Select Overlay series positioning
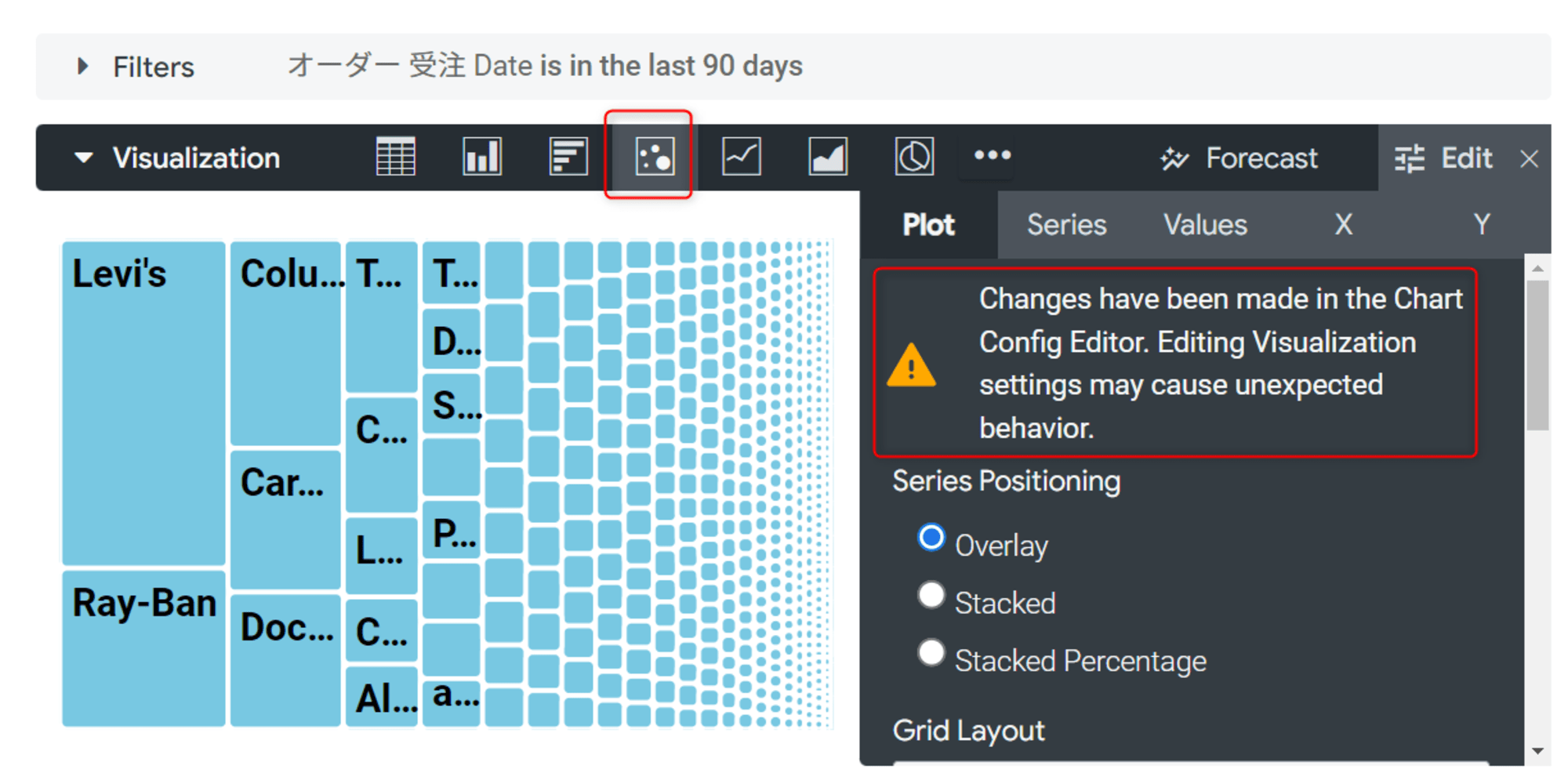The image size is (1568, 780). point(931,538)
